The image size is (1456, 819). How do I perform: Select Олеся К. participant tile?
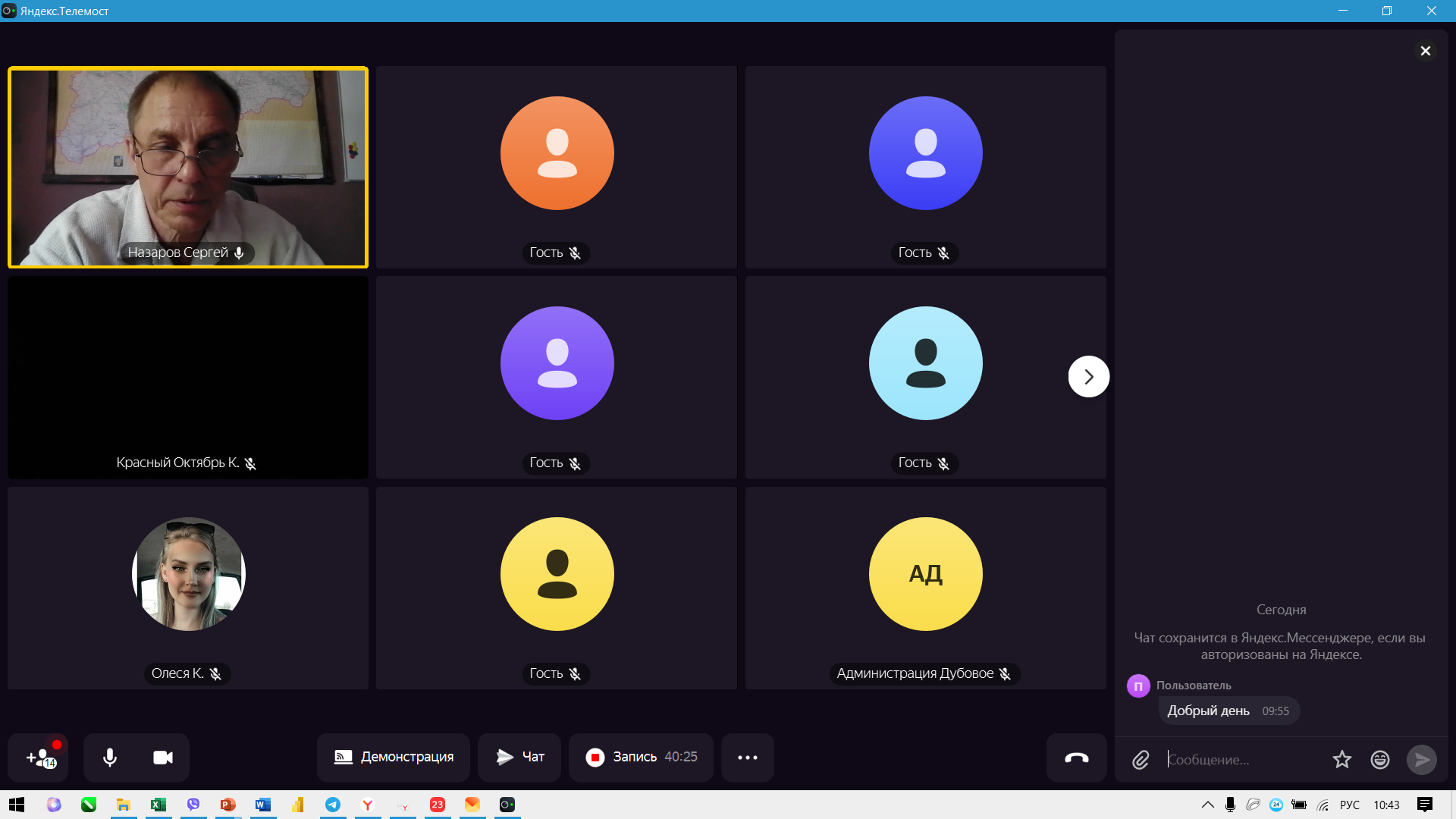click(188, 588)
